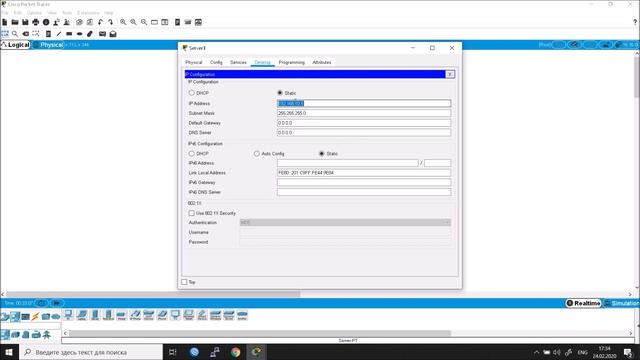The image size is (640, 360).
Task: Add a Simple PDU envelope
Action: click(102, 34)
